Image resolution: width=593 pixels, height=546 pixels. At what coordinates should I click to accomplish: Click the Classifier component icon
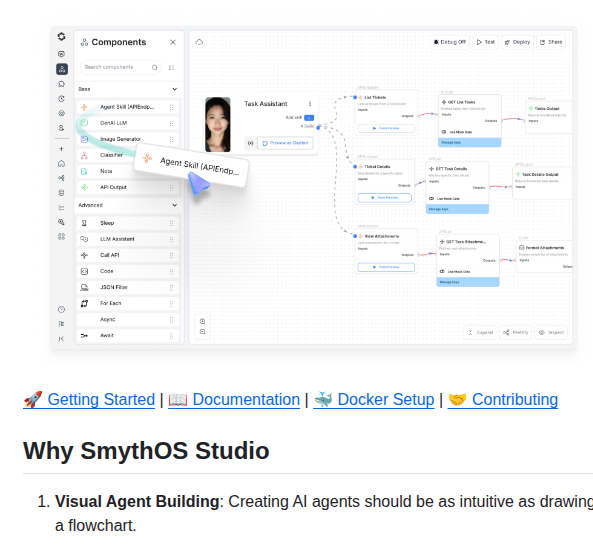[x=84, y=155]
